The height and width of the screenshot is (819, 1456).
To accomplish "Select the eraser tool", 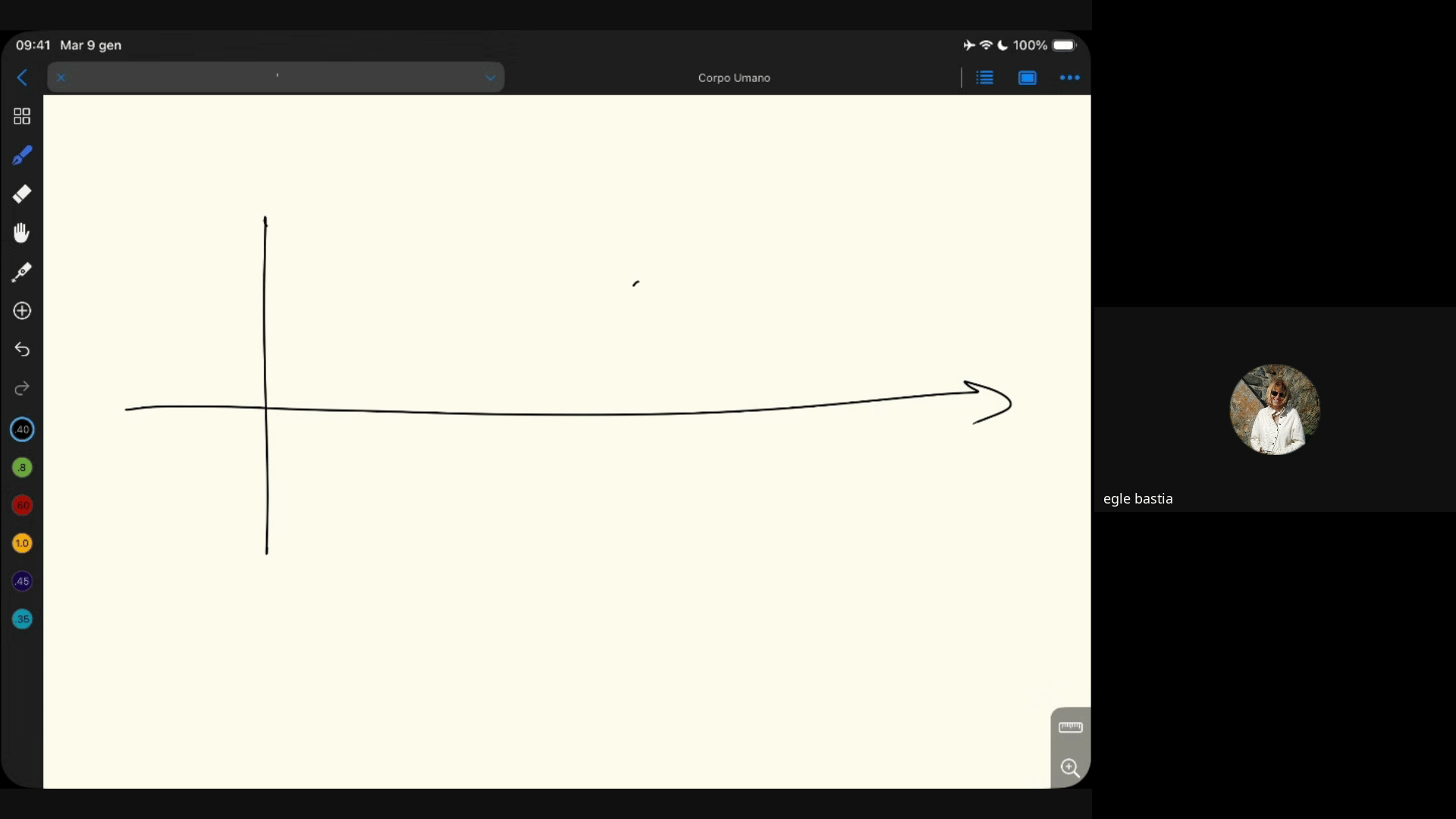I will (22, 194).
